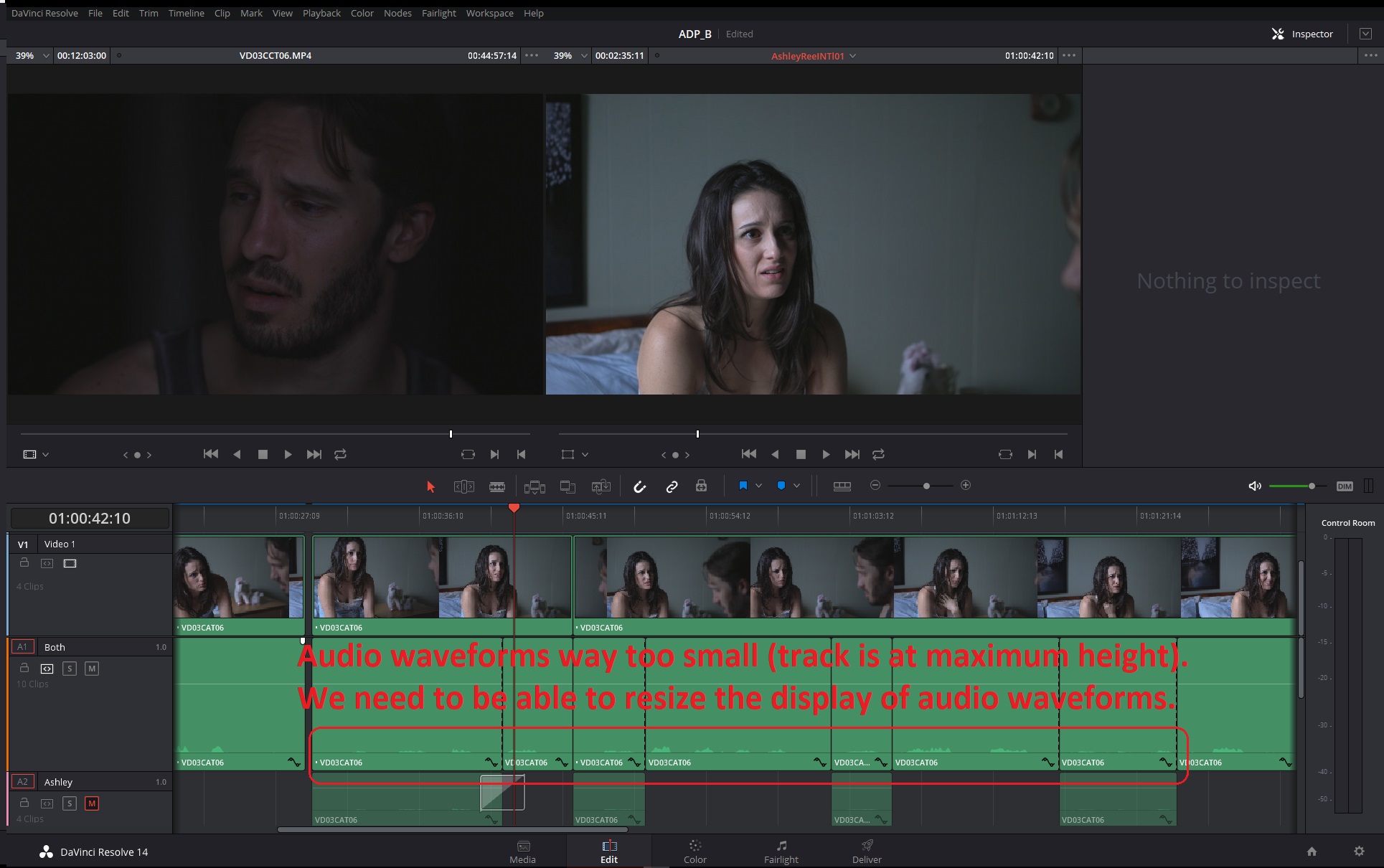Image resolution: width=1384 pixels, height=868 pixels.
Task: Switch to the Deliver page
Action: click(x=867, y=852)
